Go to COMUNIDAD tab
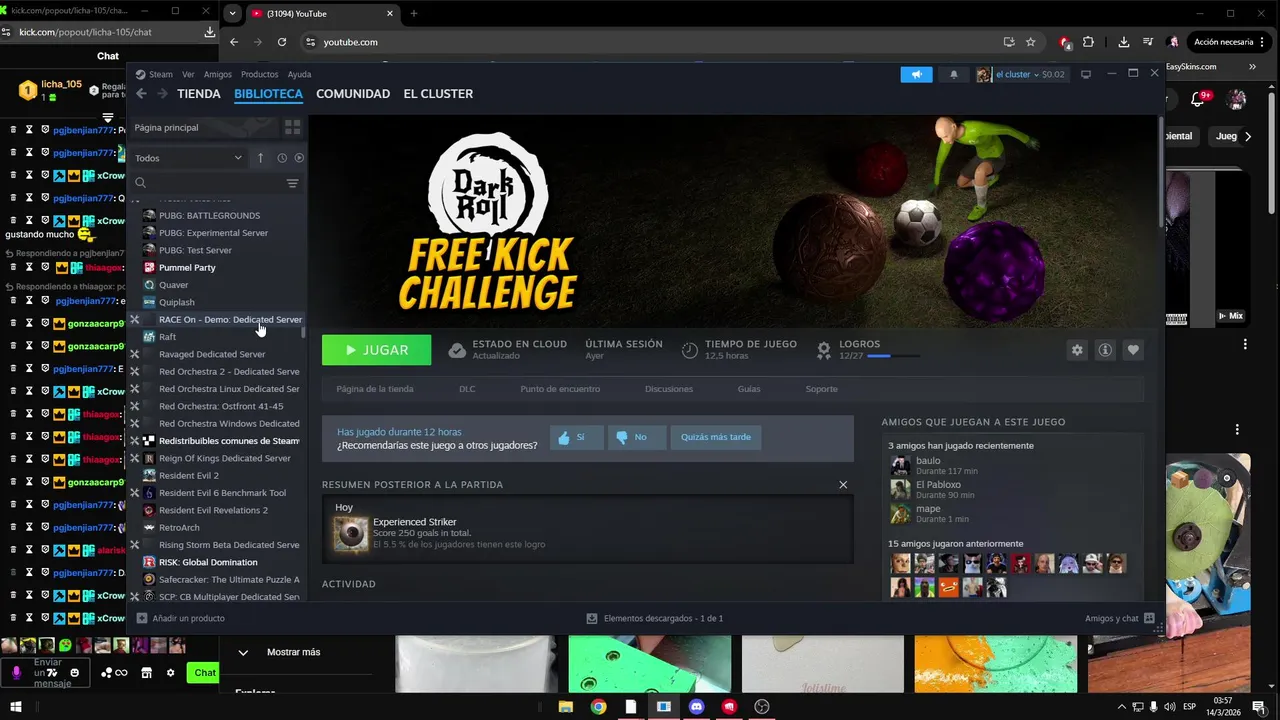Image resolution: width=1280 pixels, height=720 pixels. coord(353,94)
